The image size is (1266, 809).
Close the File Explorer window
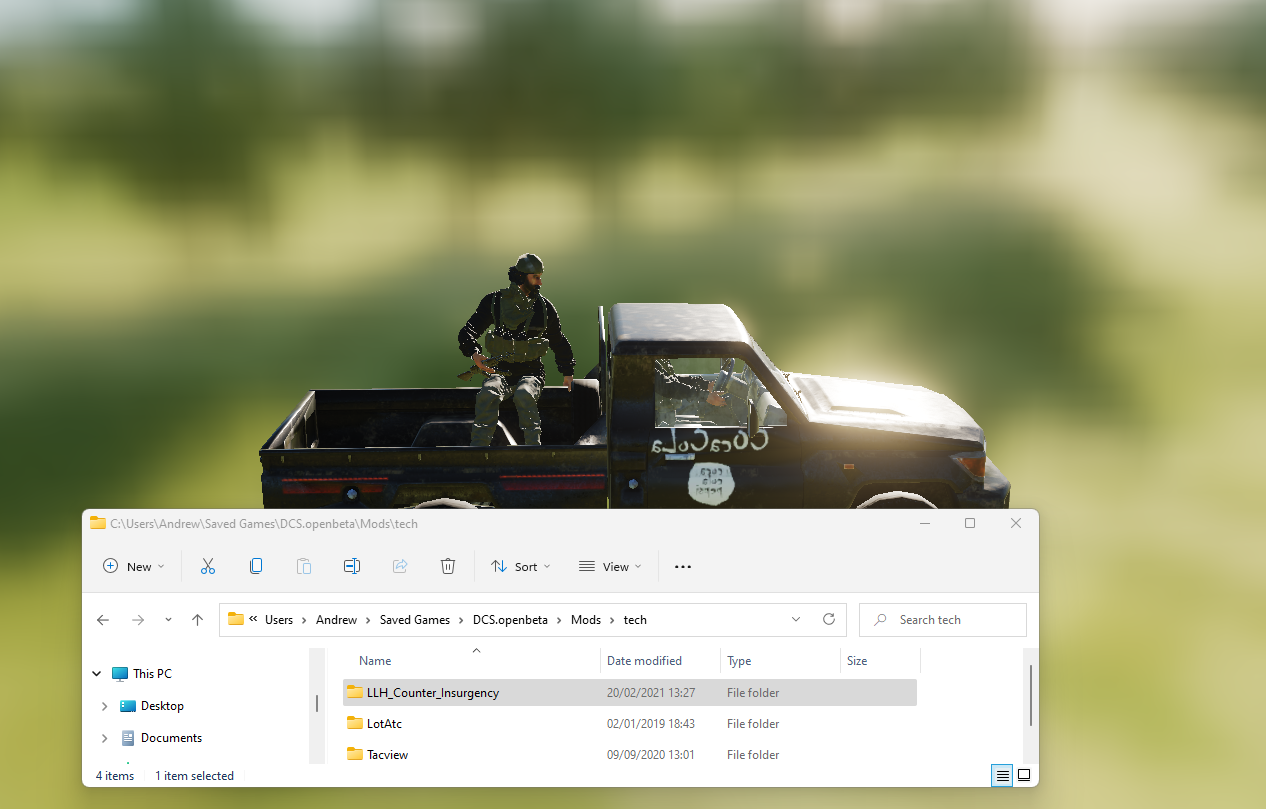click(x=1016, y=523)
